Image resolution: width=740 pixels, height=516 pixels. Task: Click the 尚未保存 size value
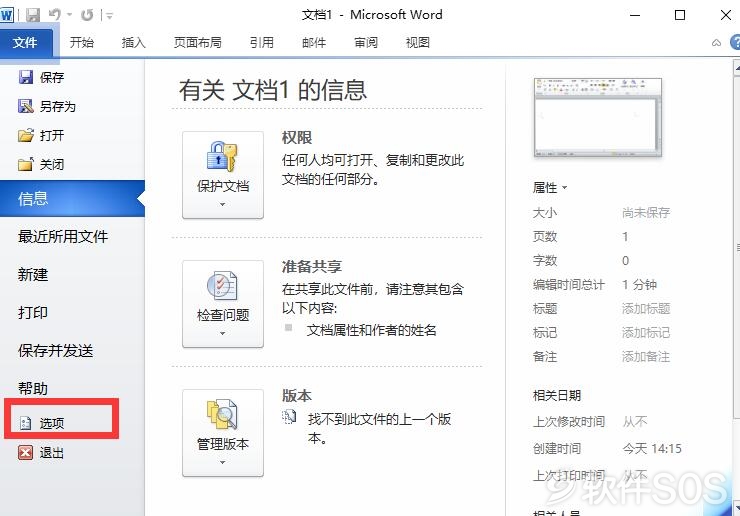[646, 212]
